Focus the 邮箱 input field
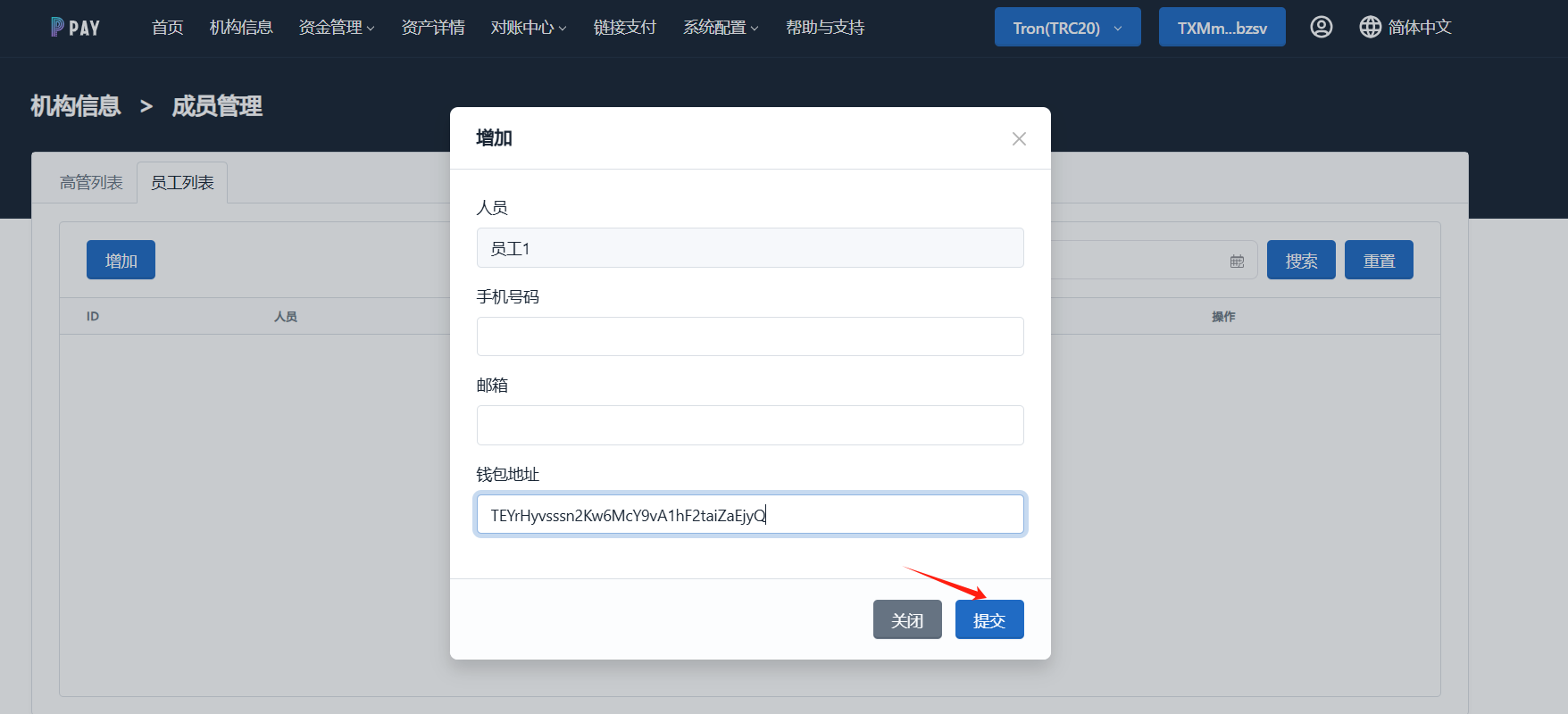 tap(750, 425)
